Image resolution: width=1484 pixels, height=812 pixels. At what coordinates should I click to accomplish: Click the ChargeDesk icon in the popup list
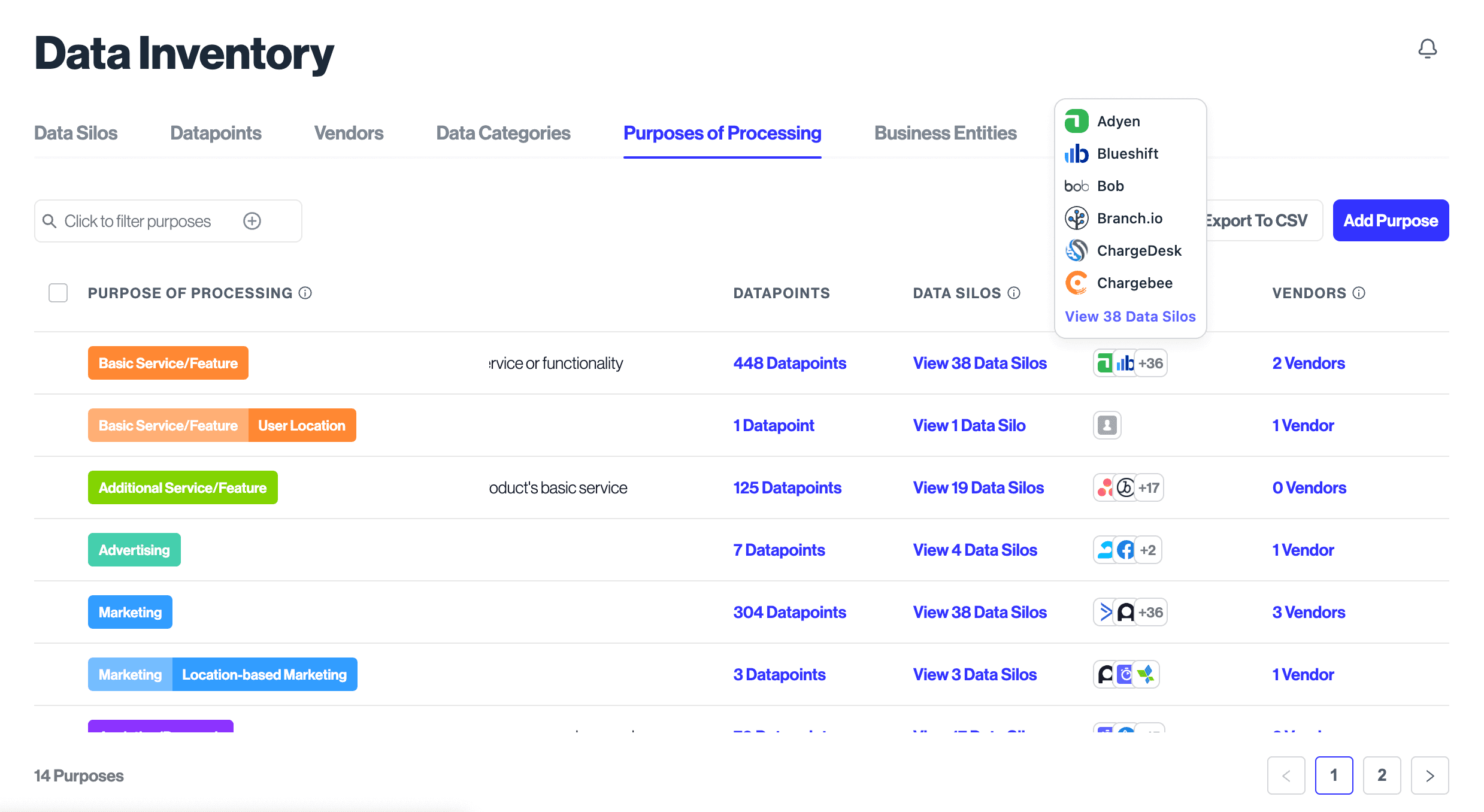[x=1076, y=250]
